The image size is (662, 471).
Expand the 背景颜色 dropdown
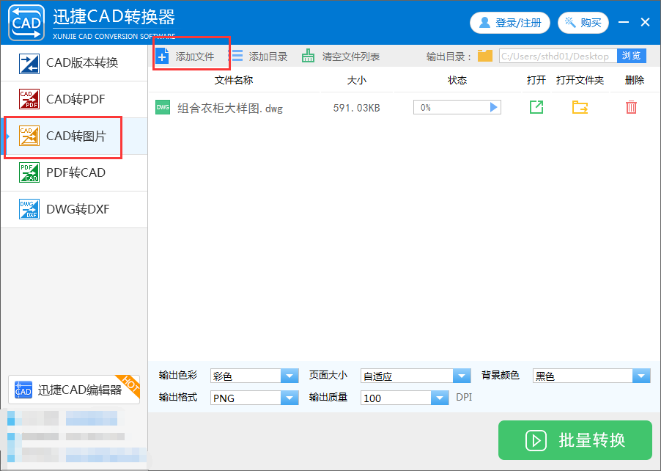641,376
